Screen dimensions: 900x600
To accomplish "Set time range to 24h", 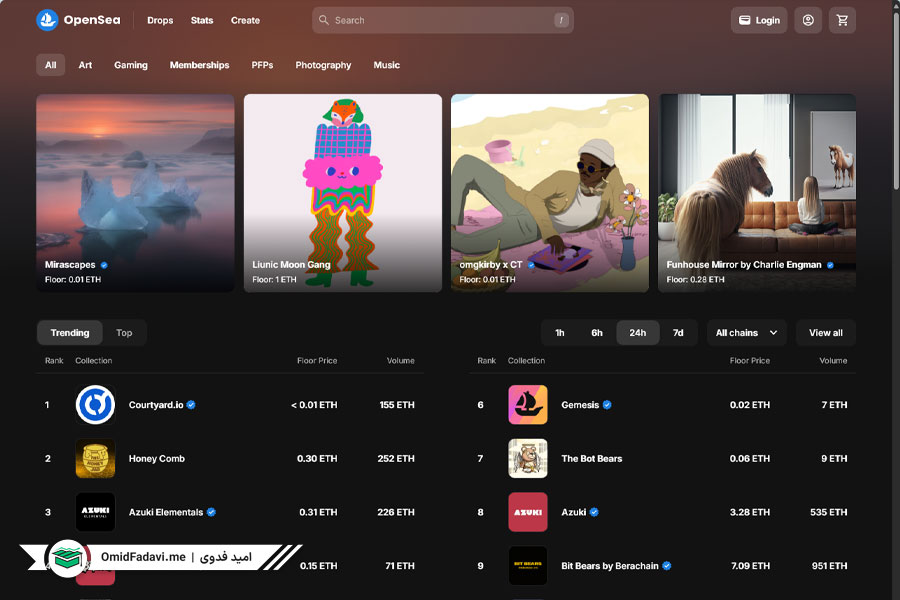I will point(638,332).
